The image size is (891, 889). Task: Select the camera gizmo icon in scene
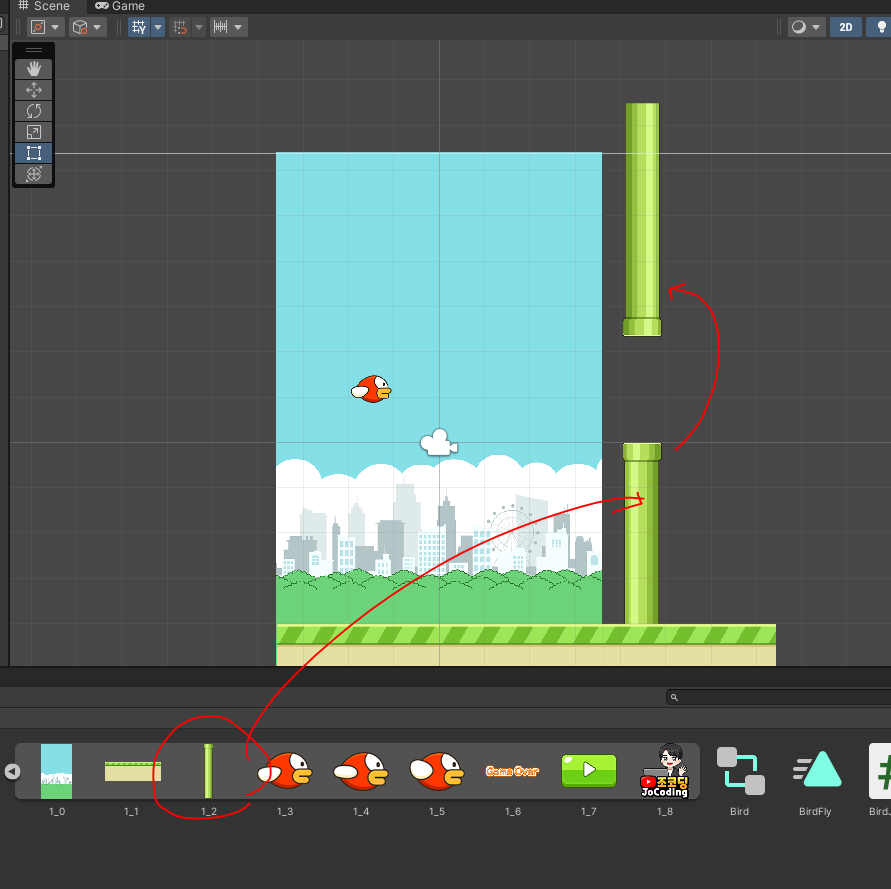(x=439, y=442)
